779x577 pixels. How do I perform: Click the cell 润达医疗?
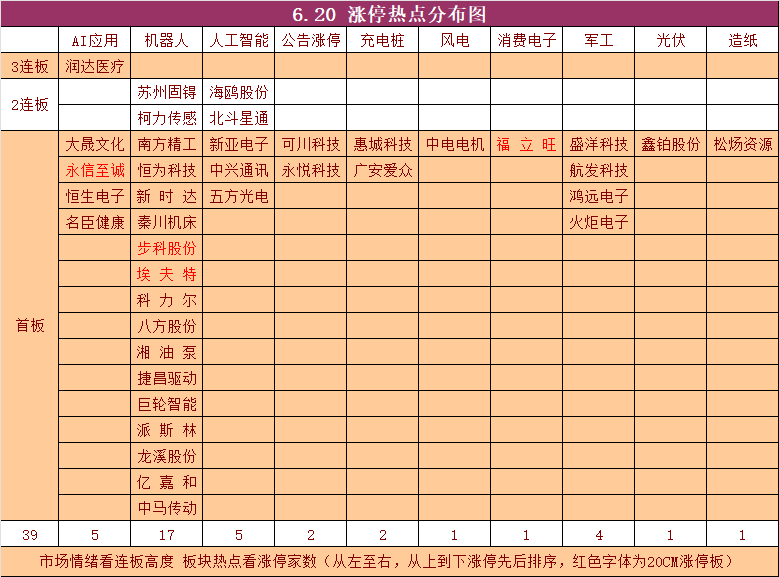(x=94, y=66)
